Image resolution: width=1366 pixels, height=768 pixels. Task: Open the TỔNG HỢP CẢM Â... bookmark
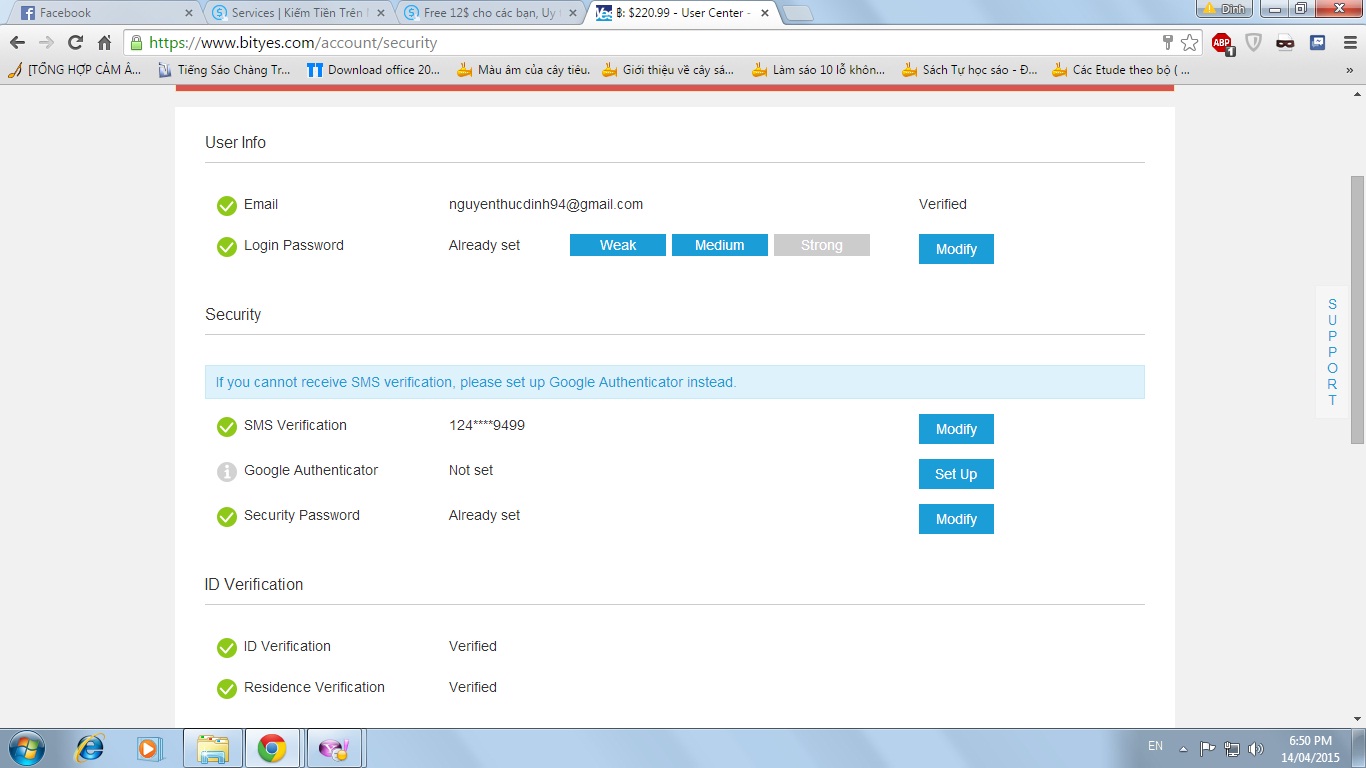75,70
